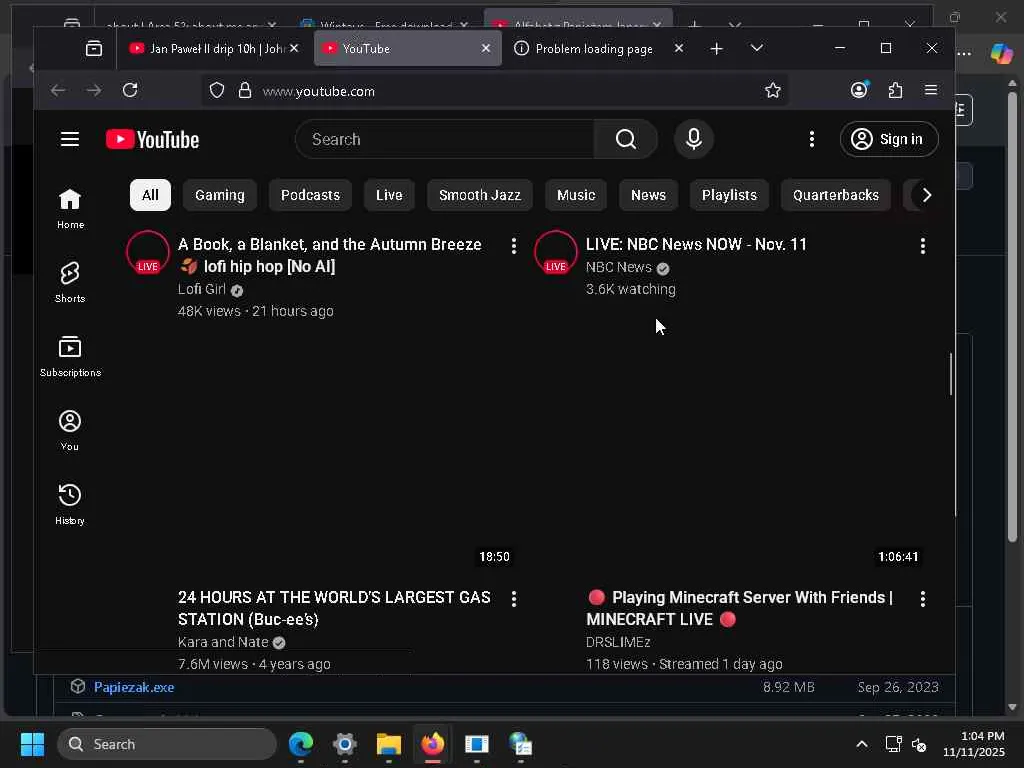Screen dimensions: 1024x768
Task: Click the Windows taskbar Search box
Action: [167, 744]
